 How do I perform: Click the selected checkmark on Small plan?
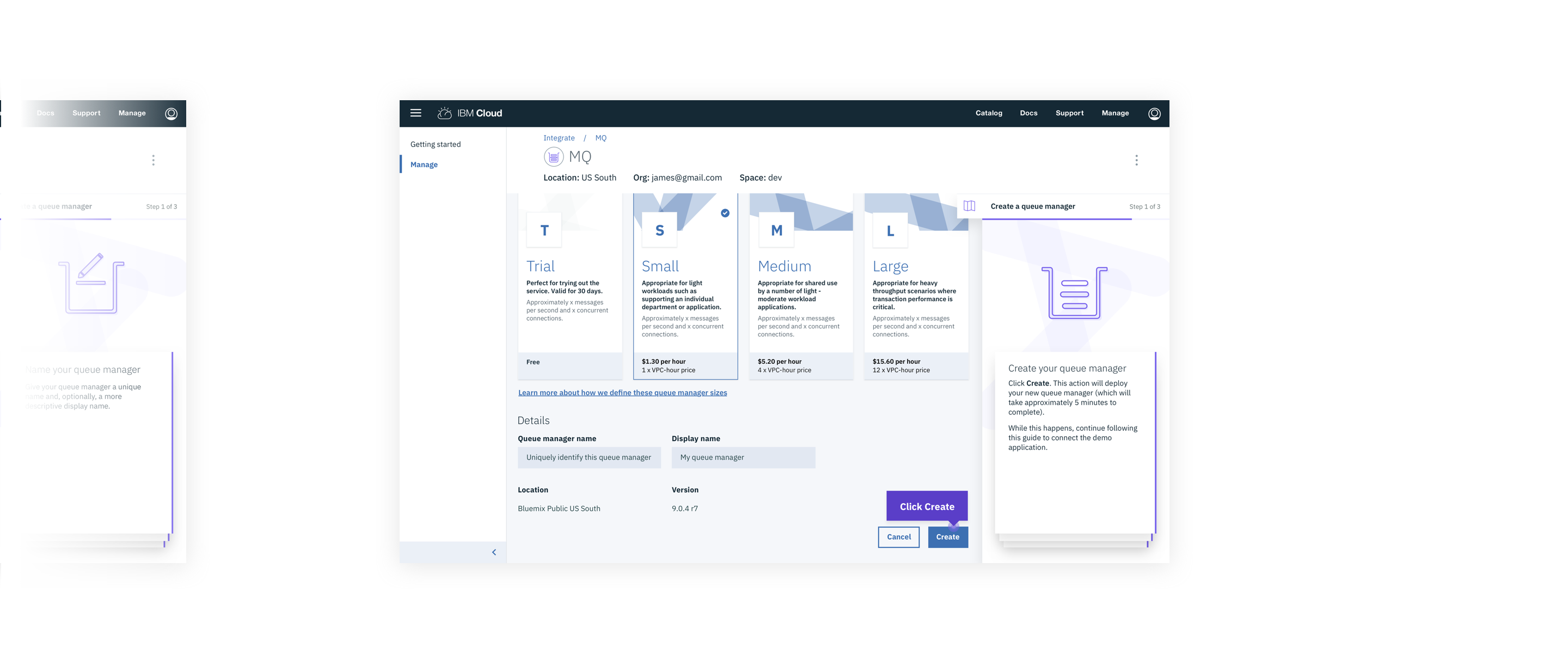pos(725,213)
